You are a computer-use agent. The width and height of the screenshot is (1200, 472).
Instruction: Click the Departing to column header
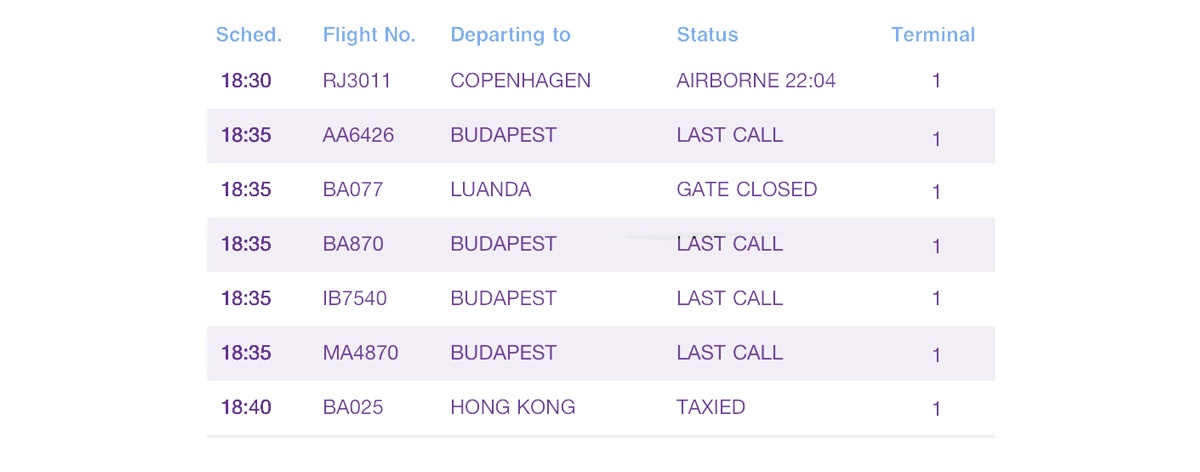(510, 35)
